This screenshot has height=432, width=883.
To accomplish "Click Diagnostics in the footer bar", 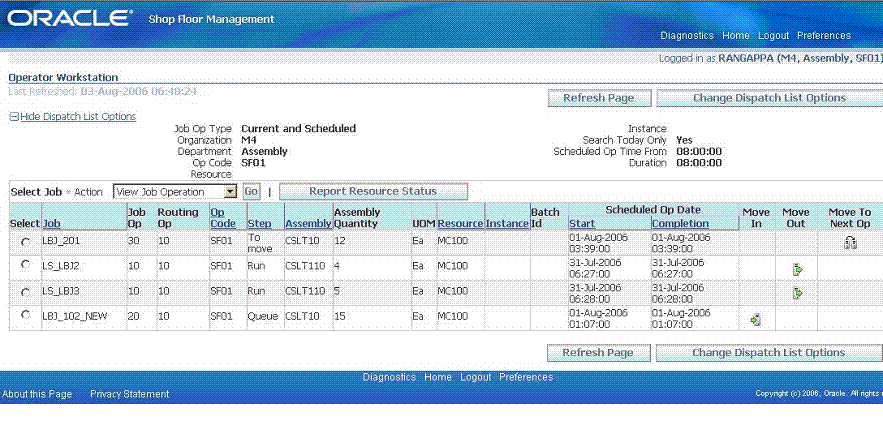I will point(389,377).
